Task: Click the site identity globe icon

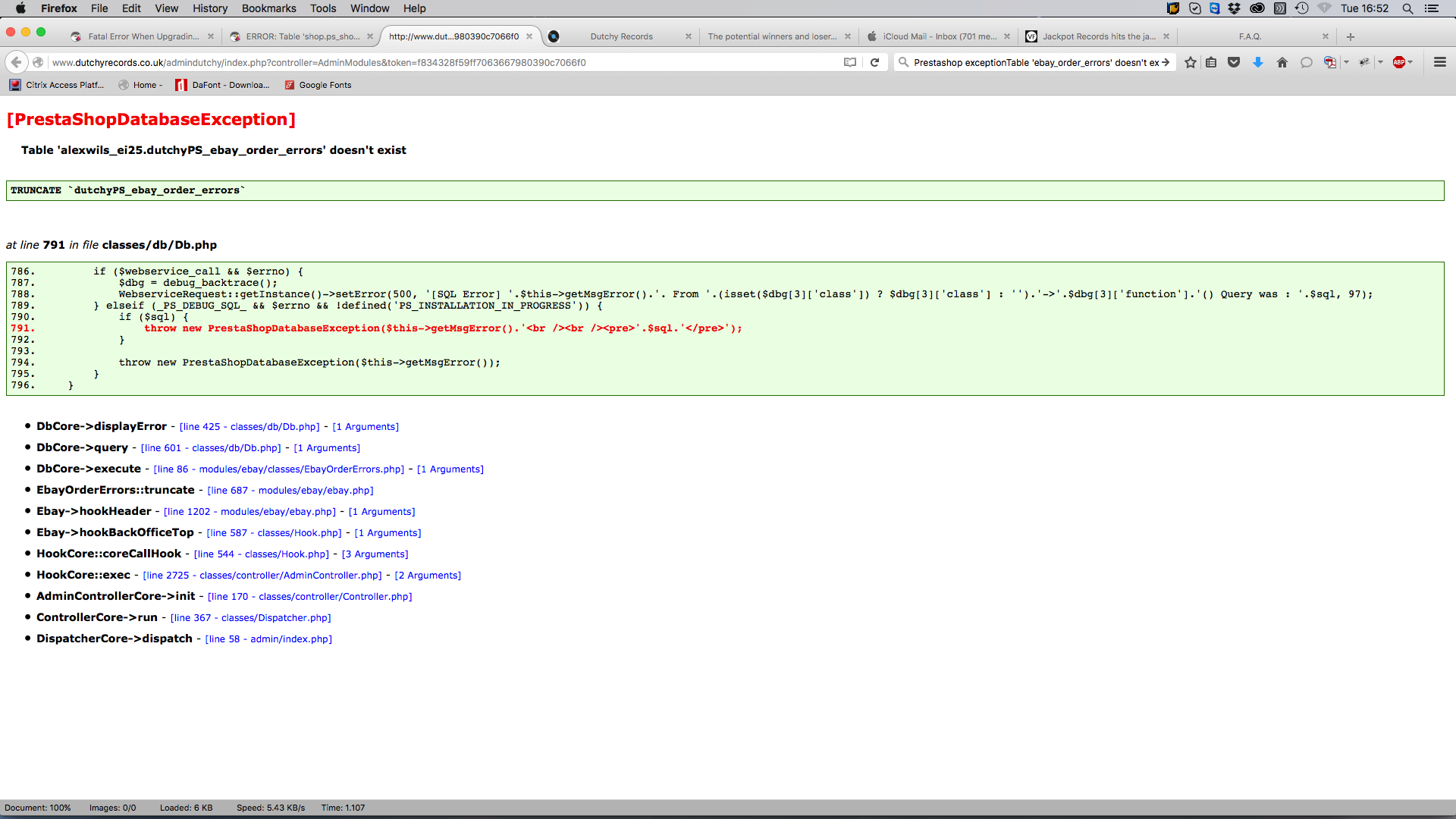Action: [x=38, y=62]
